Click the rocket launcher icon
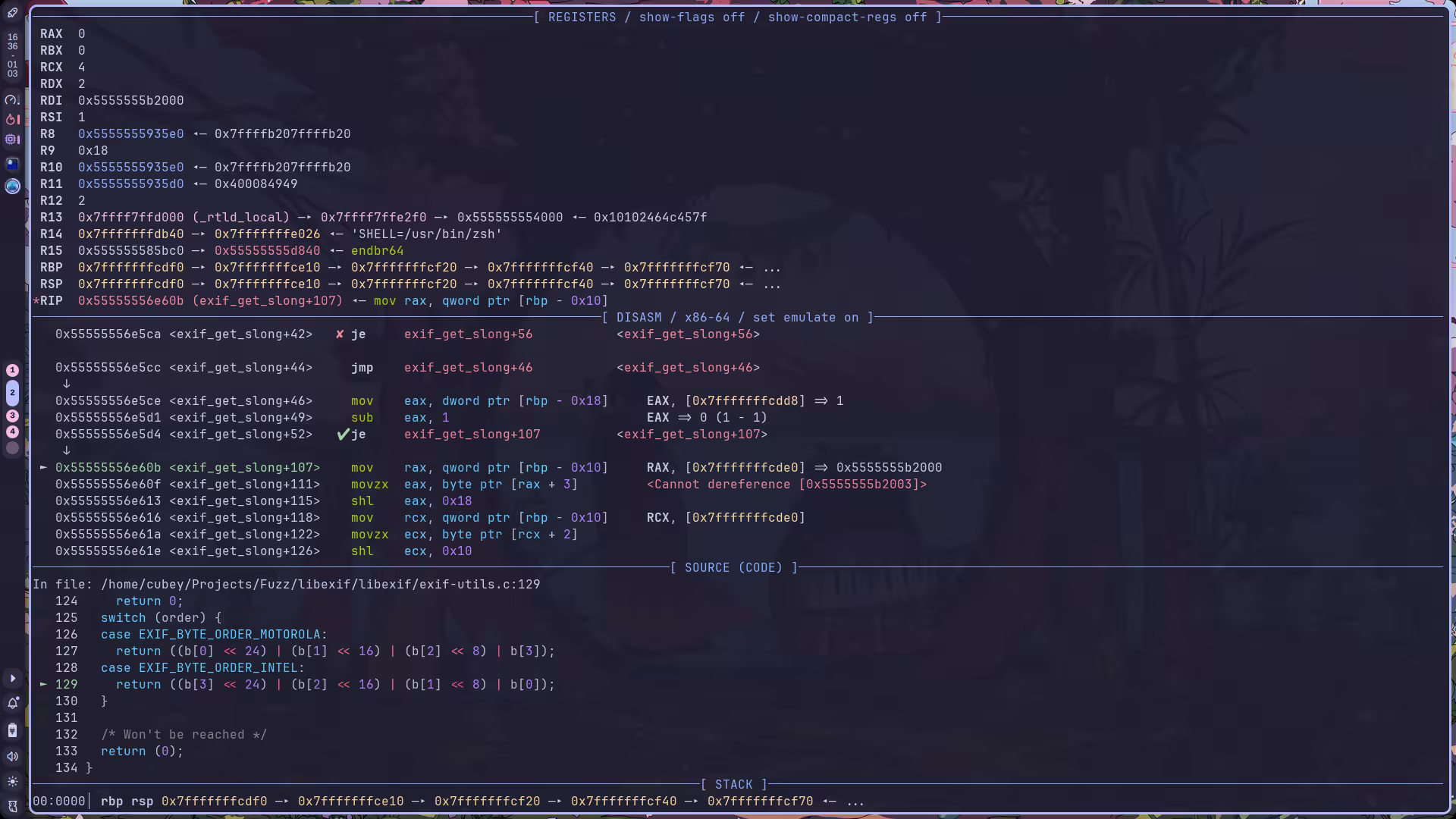Viewport: 1456px width, 819px height. pyautogui.click(x=12, y=12)
